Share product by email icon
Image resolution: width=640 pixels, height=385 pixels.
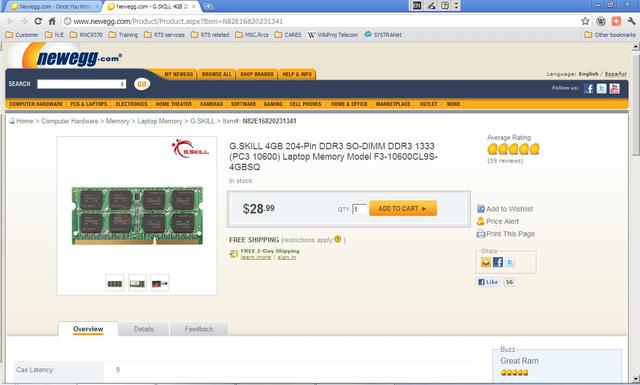(x=485, y=262)
